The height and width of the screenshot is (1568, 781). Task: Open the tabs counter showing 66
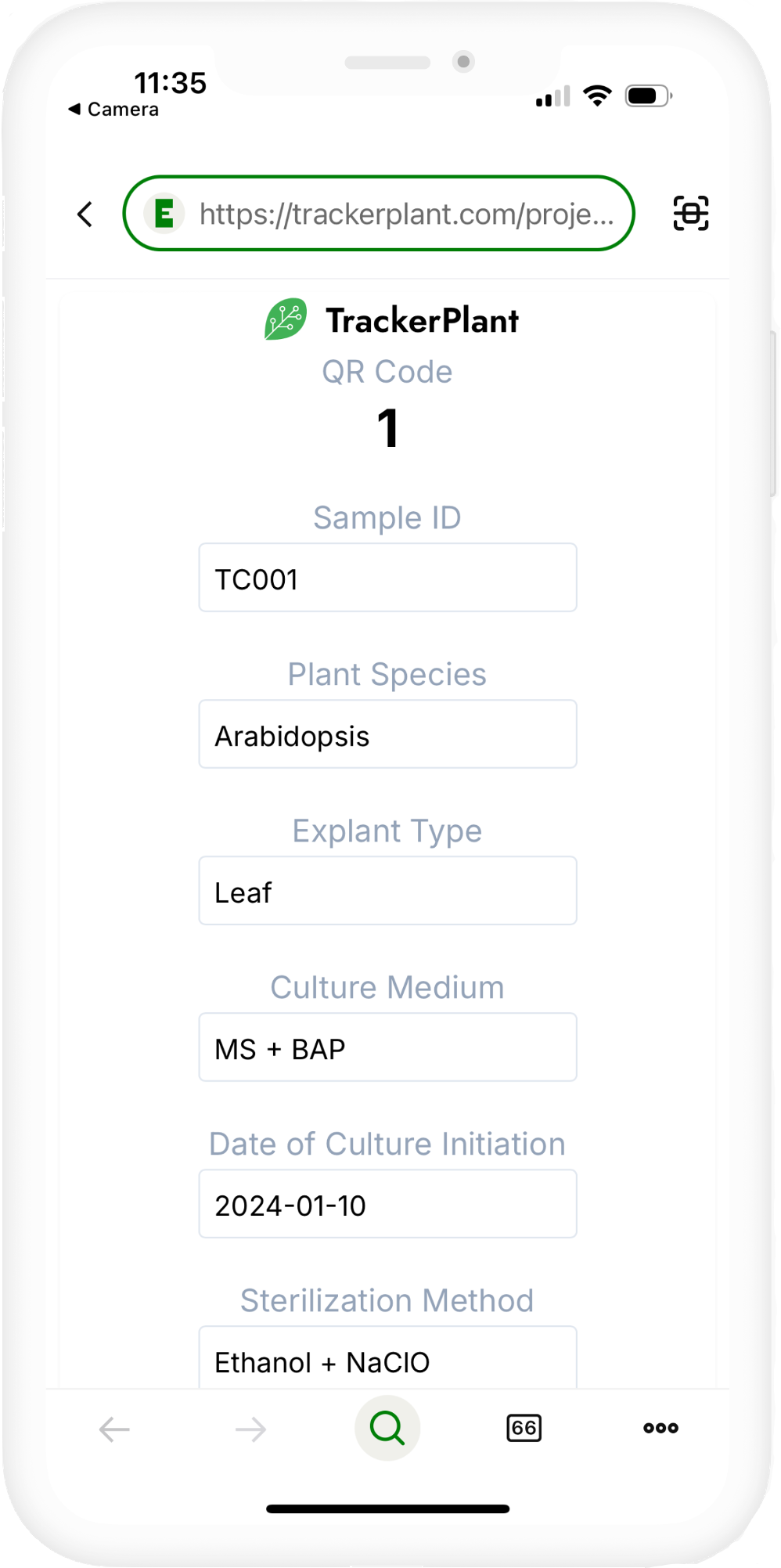click(524, 1428)
